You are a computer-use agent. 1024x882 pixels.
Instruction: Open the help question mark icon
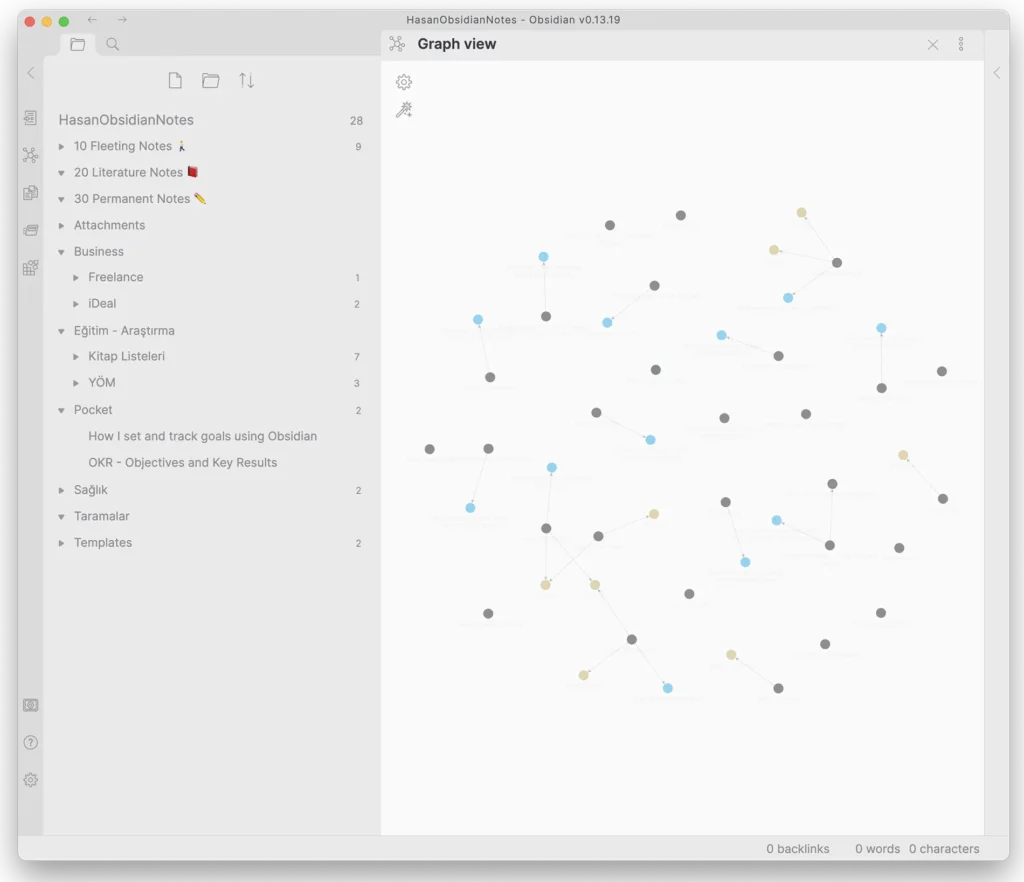[x=31, y=742]
